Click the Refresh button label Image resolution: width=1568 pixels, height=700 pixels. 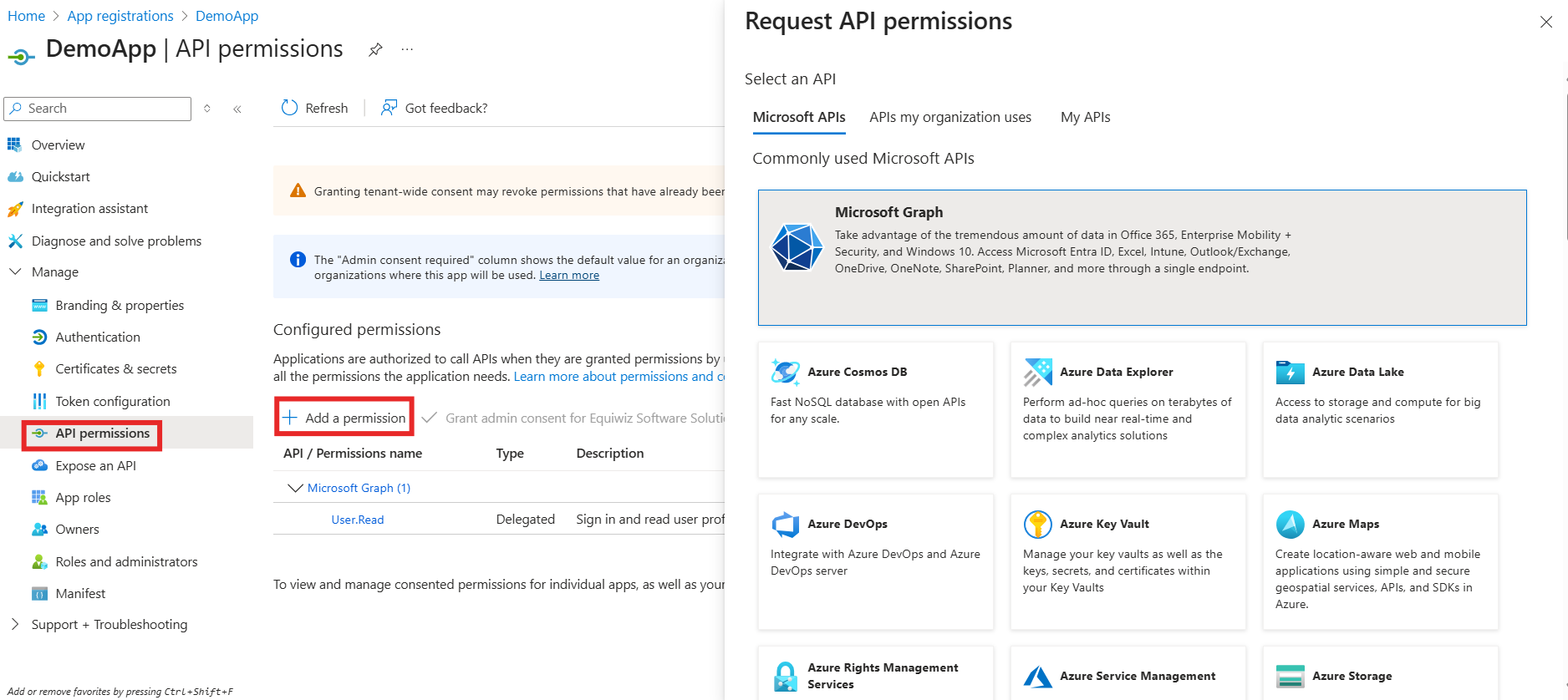pyautogui.click(x=327, y=108)
